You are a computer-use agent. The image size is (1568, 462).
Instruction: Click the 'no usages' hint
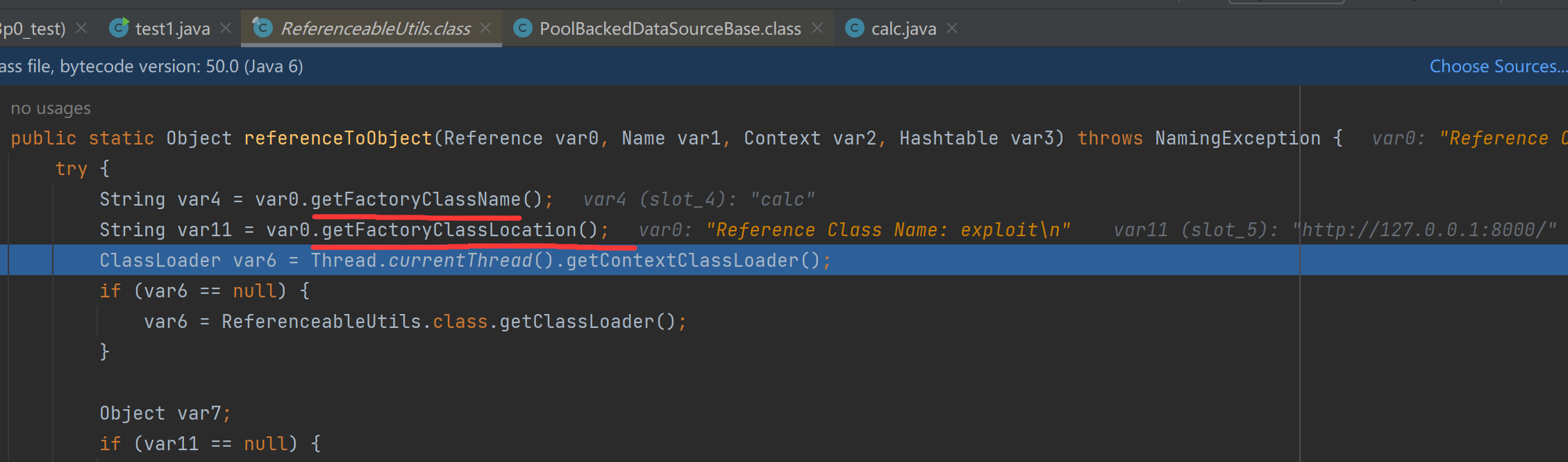click(x=51, y=108)
